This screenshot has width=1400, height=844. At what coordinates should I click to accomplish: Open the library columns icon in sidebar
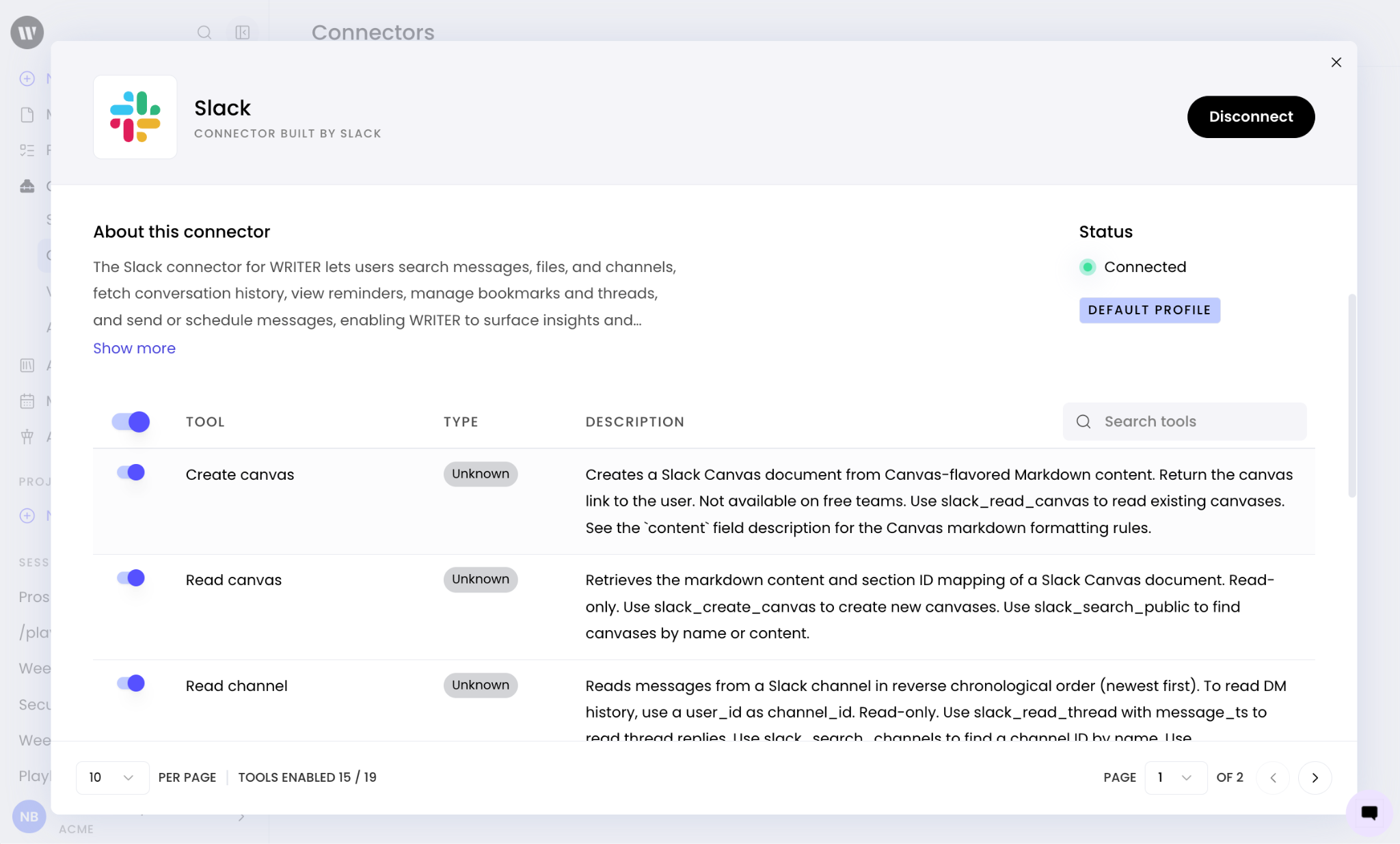[x=27, y=366]
